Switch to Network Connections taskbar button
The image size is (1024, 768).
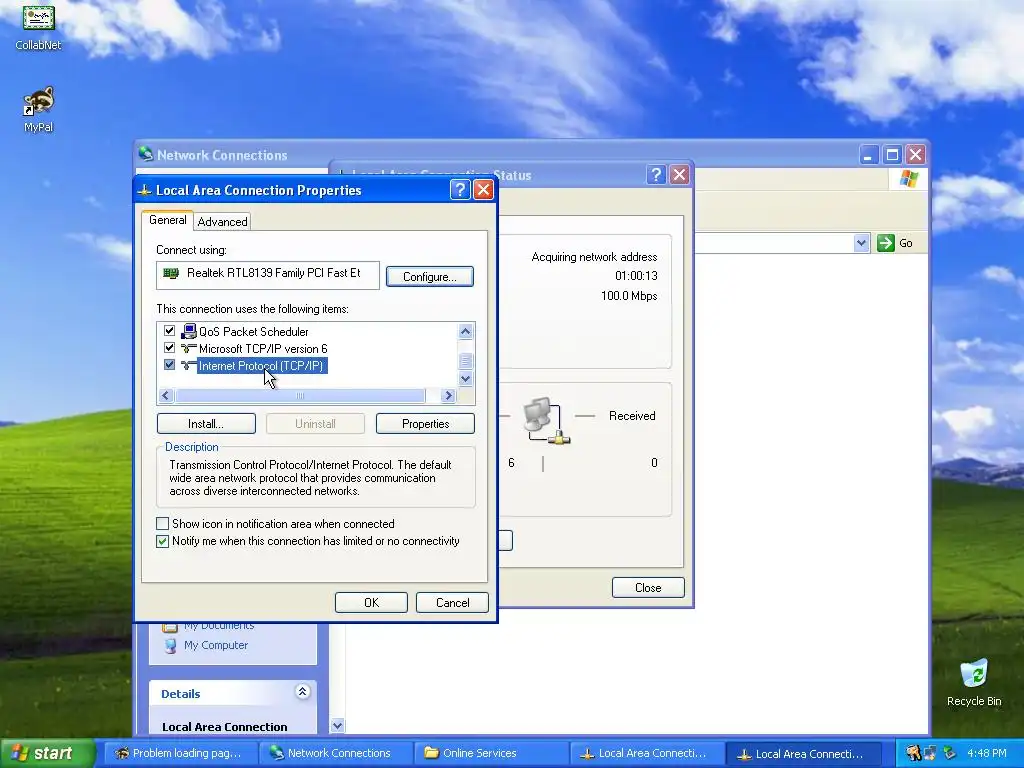tap(337, 753)
